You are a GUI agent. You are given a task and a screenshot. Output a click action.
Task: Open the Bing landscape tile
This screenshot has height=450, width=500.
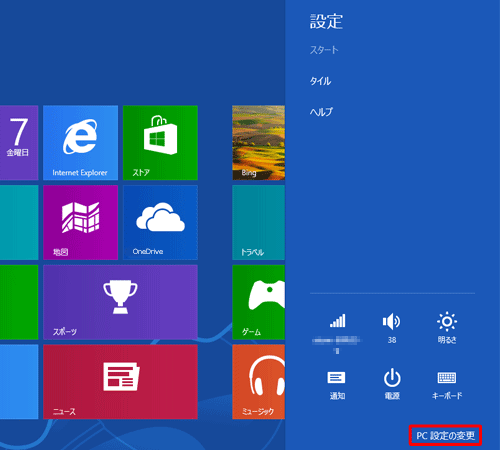tap(259, 143)
